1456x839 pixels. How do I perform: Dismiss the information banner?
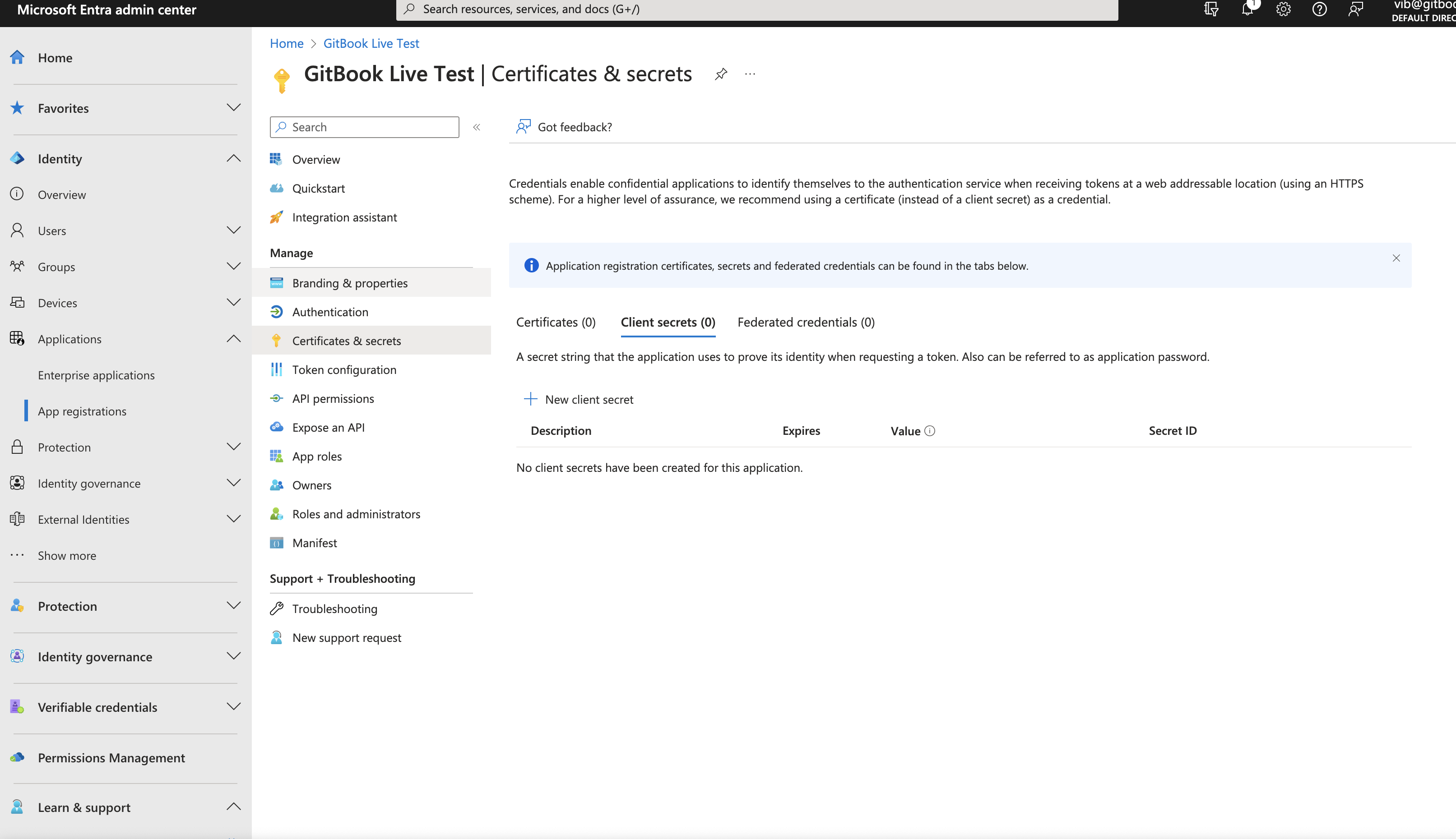(1396, 258)
